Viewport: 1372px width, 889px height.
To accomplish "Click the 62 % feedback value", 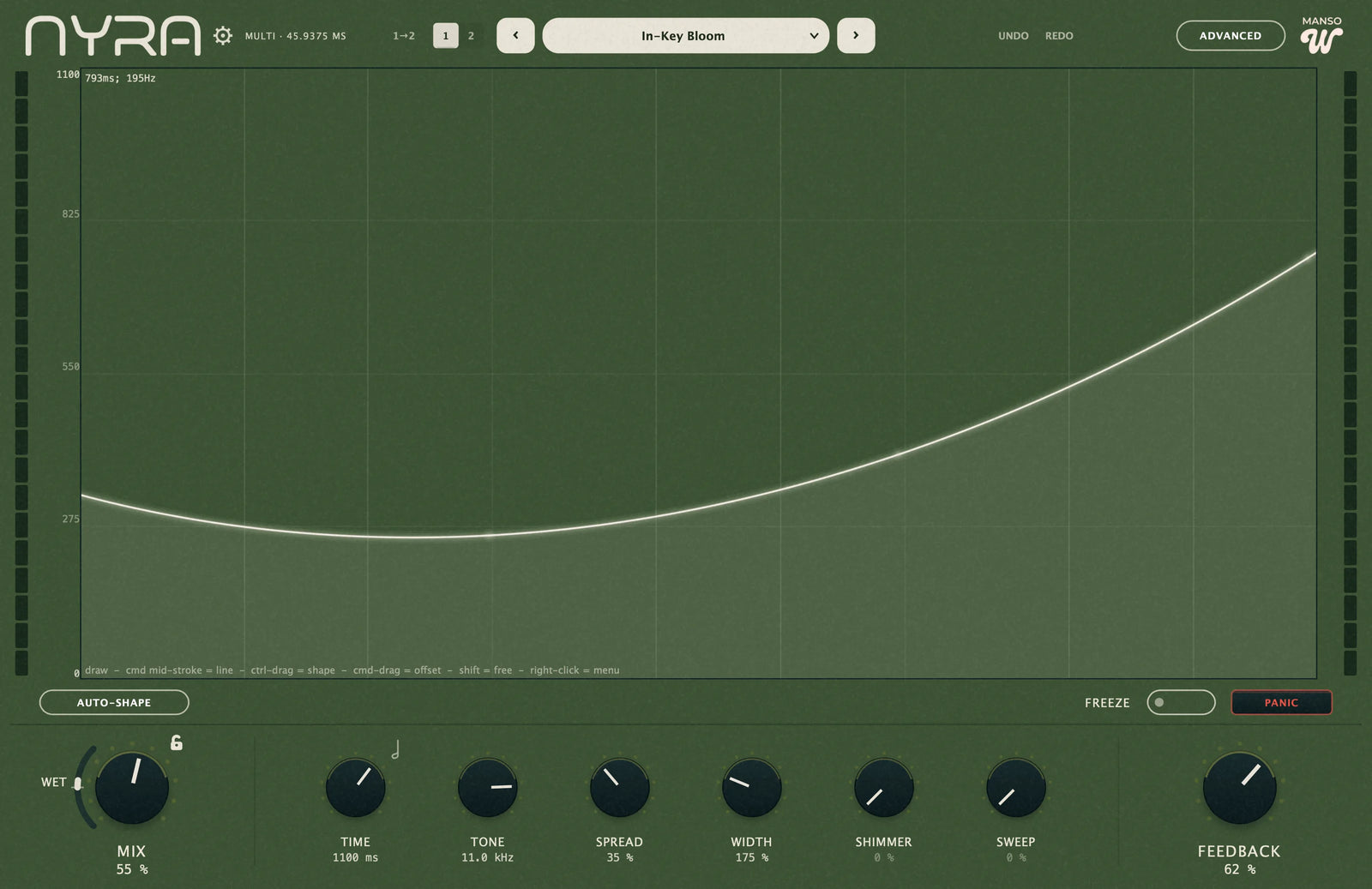I will click(x=1239, y=869).
